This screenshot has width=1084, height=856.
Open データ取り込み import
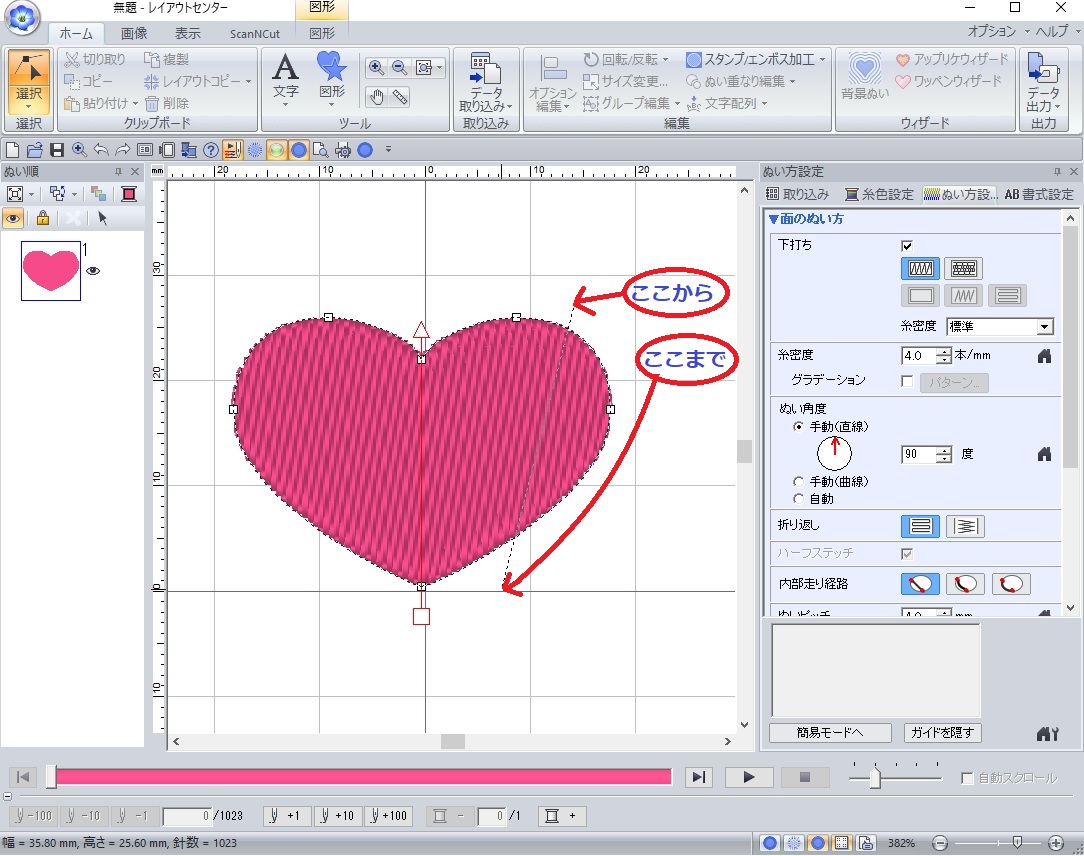[x=486, y=81]
